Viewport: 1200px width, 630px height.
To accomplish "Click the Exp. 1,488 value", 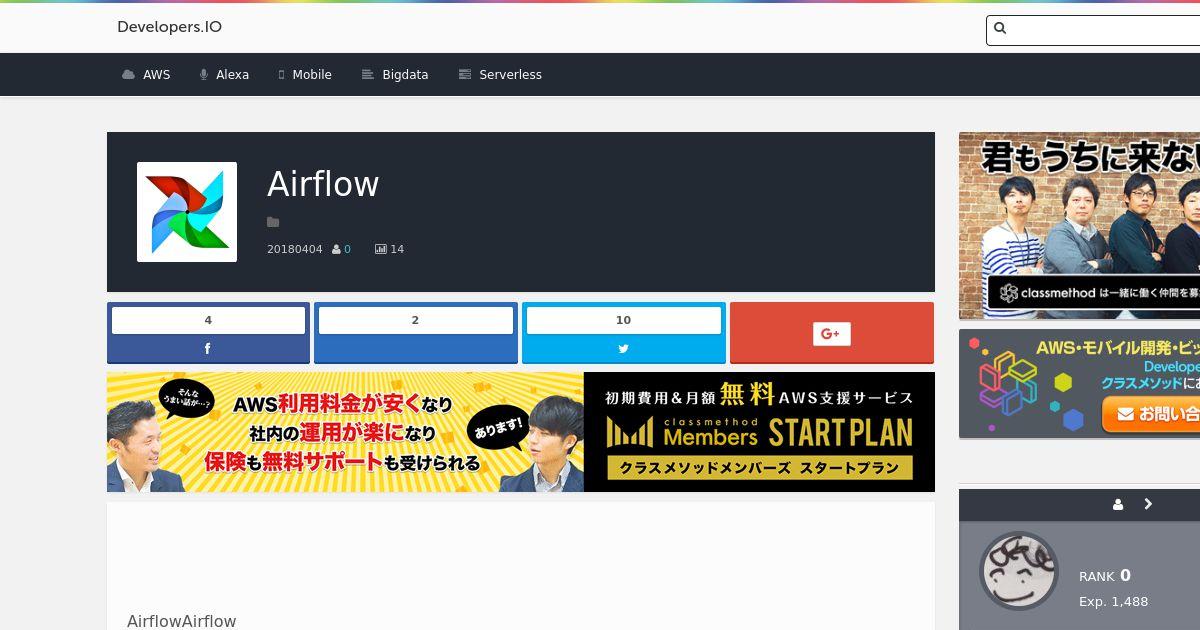I will click(x=1113, y=602).
